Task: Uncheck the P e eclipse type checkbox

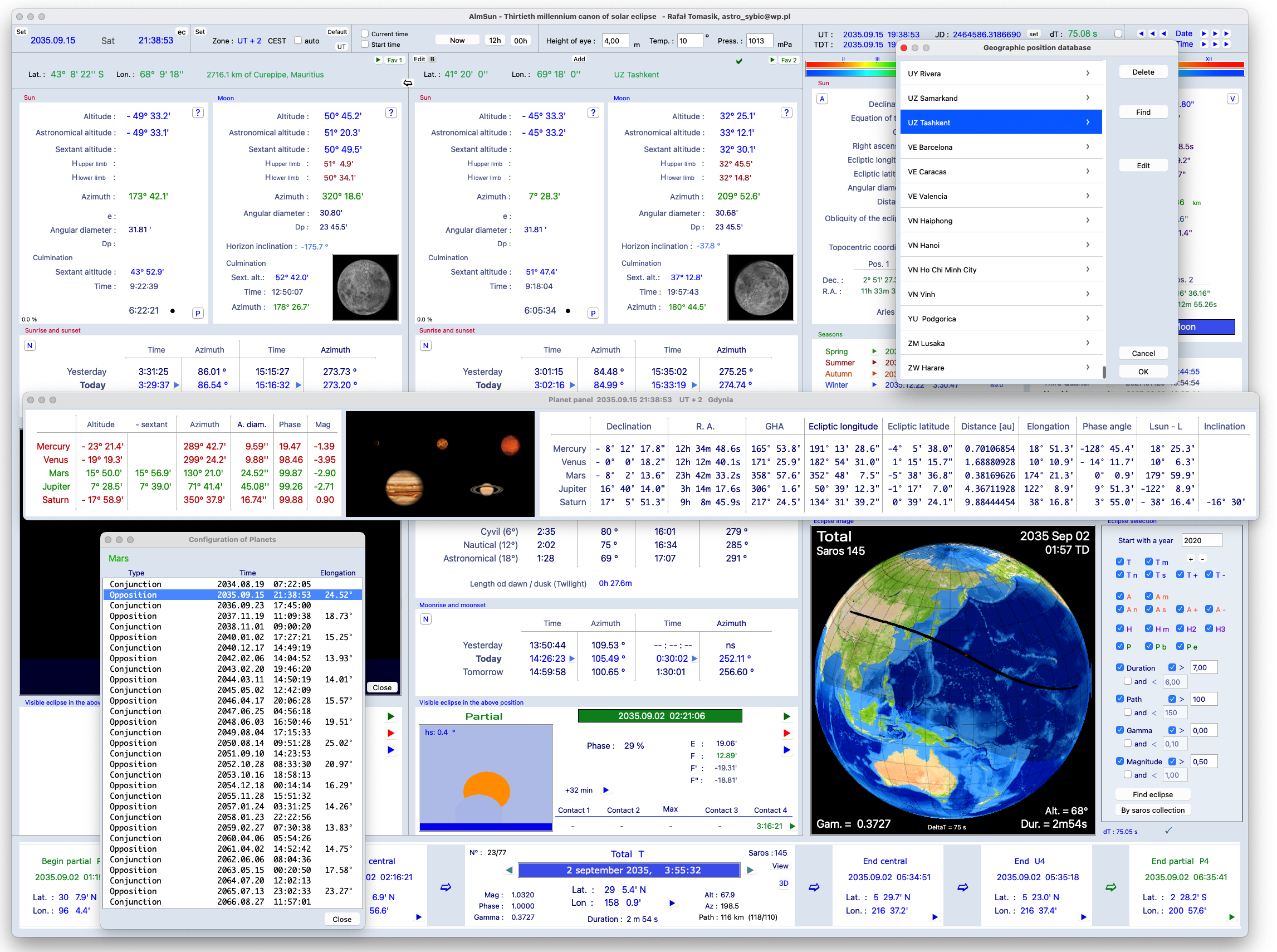Action: click(x=1180, y=647)
